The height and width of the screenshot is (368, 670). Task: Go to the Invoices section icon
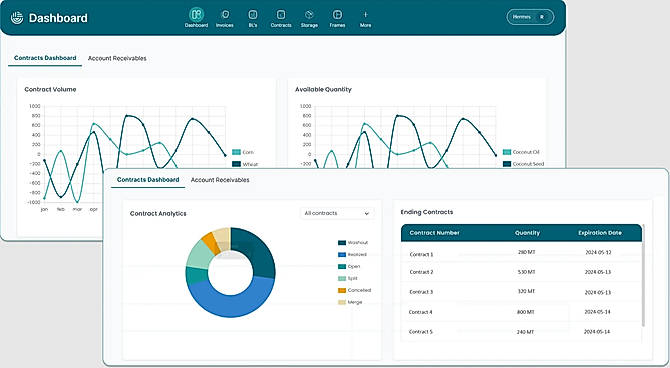click(x=225, y=15)
